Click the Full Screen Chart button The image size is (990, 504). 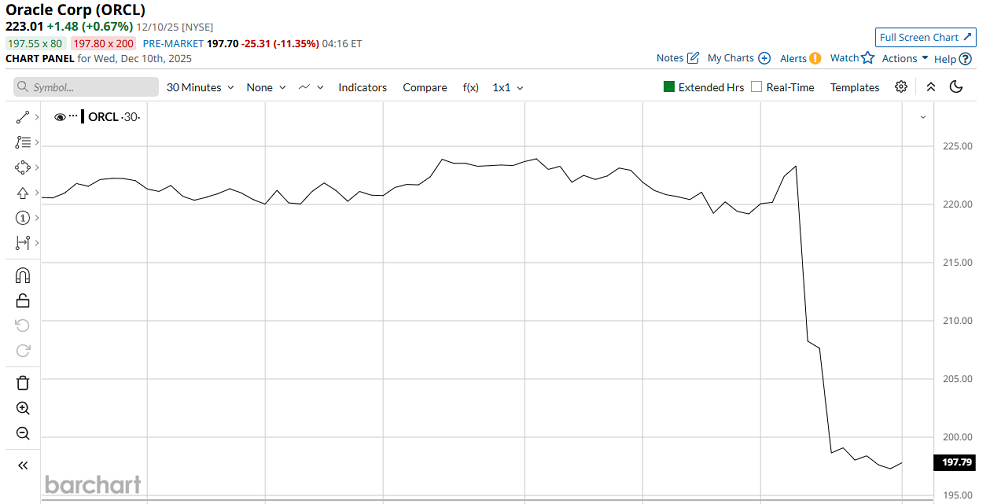click(926, 37)
